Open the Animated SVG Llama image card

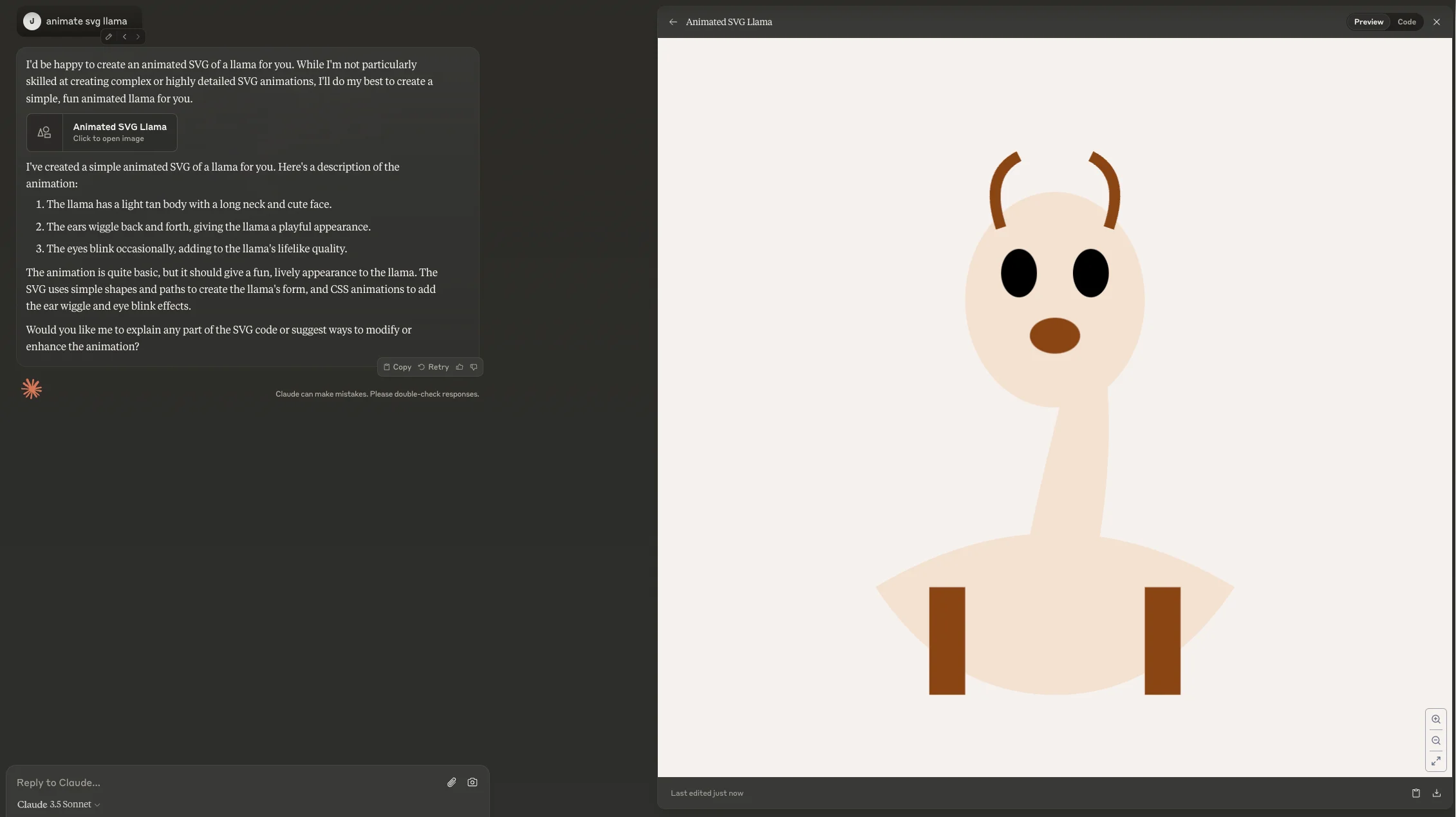pyautogui.click(x=102, y=133)
